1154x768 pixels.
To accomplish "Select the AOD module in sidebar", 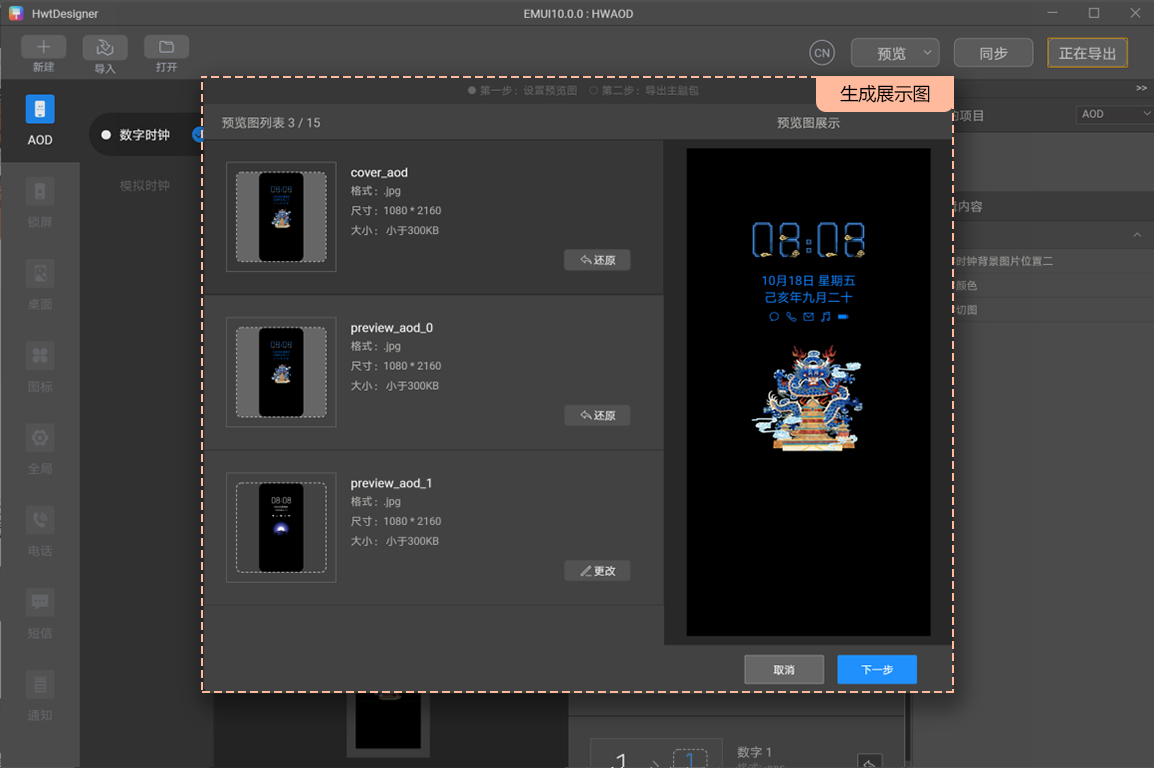I will click(40, 121).
